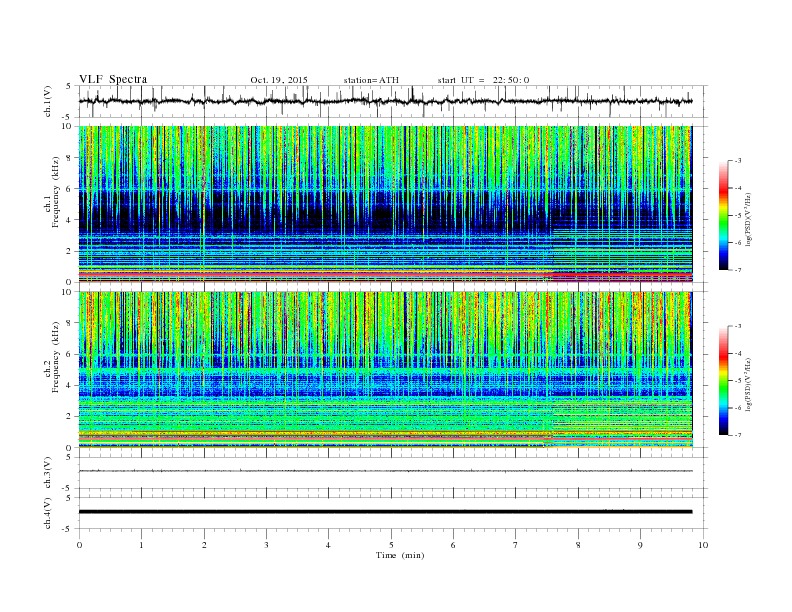Click the ch.1 PSD color bar
This screenshot has height=612, width=792.
(x=723, y=215)
